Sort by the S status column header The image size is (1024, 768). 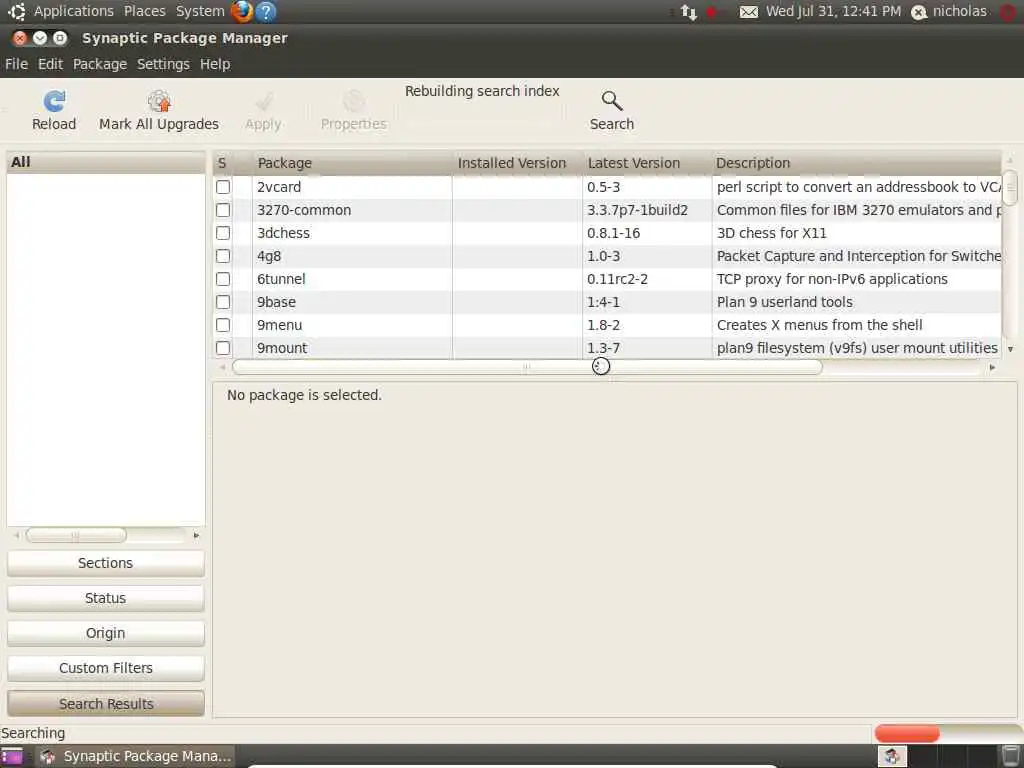point(222,163)
